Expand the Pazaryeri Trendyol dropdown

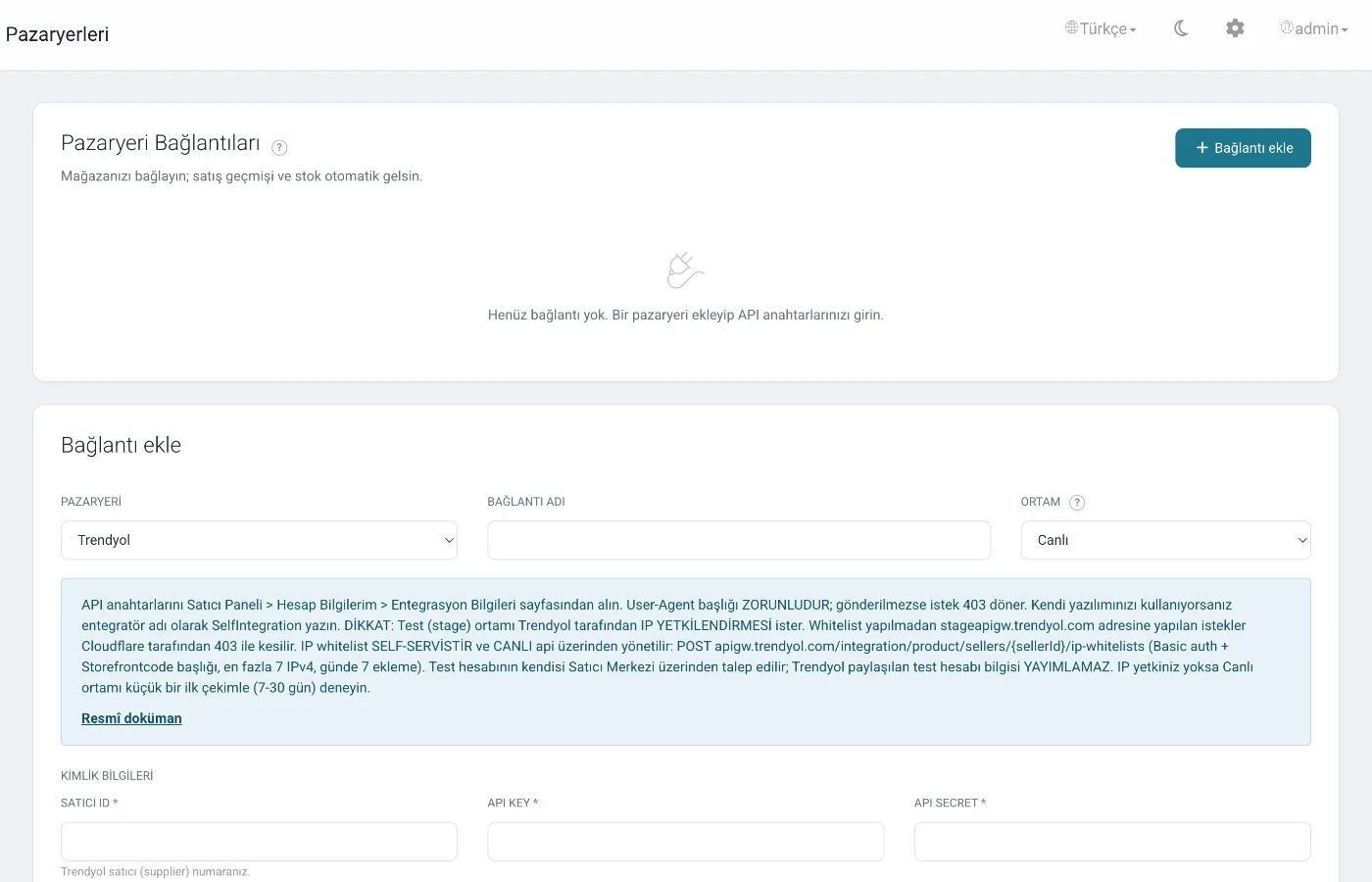point(259,540)
